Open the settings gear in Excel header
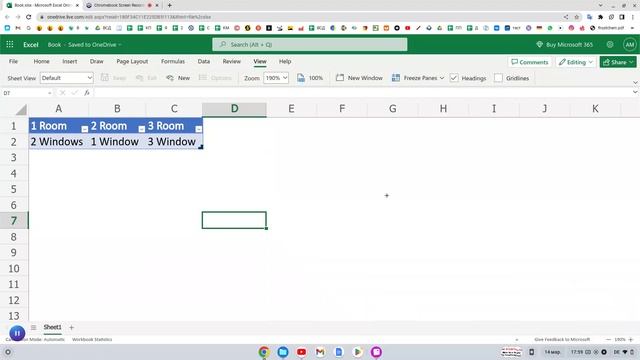This screenshot has height=360, width=640. [610, 44]
